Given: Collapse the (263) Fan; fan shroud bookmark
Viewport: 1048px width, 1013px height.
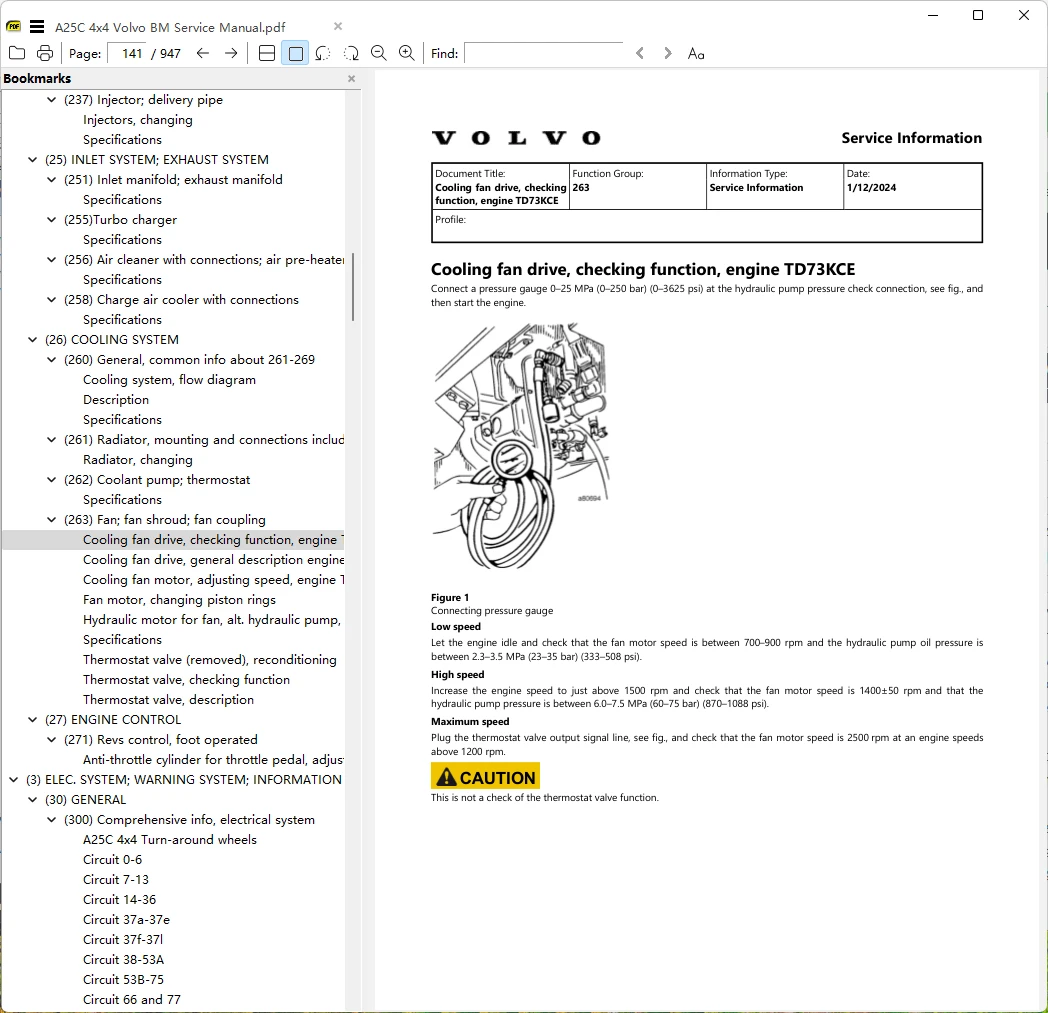Looking at the screenshot, I should (x=51, y=519).
